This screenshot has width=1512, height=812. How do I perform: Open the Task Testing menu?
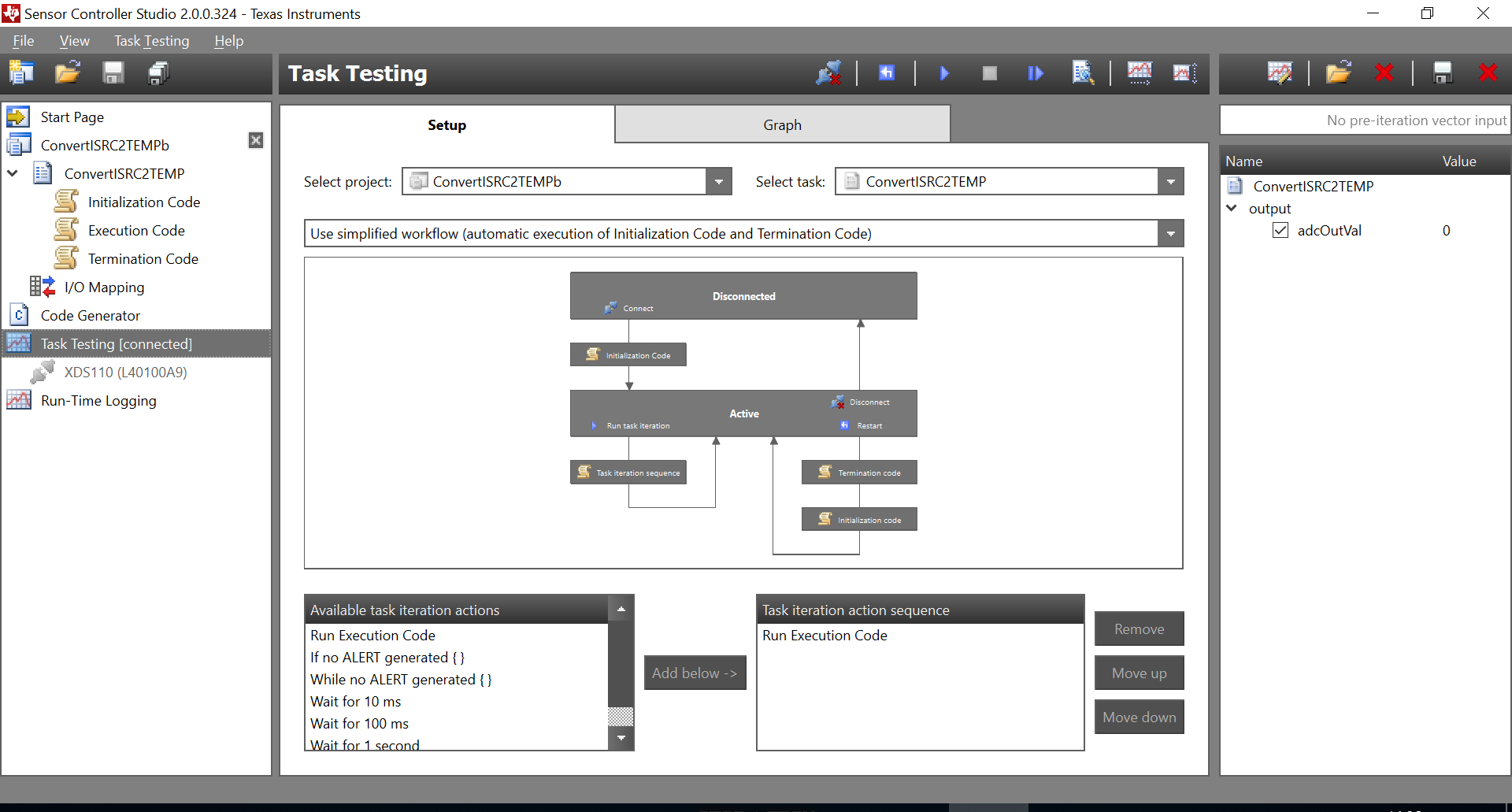pos(151,41)
